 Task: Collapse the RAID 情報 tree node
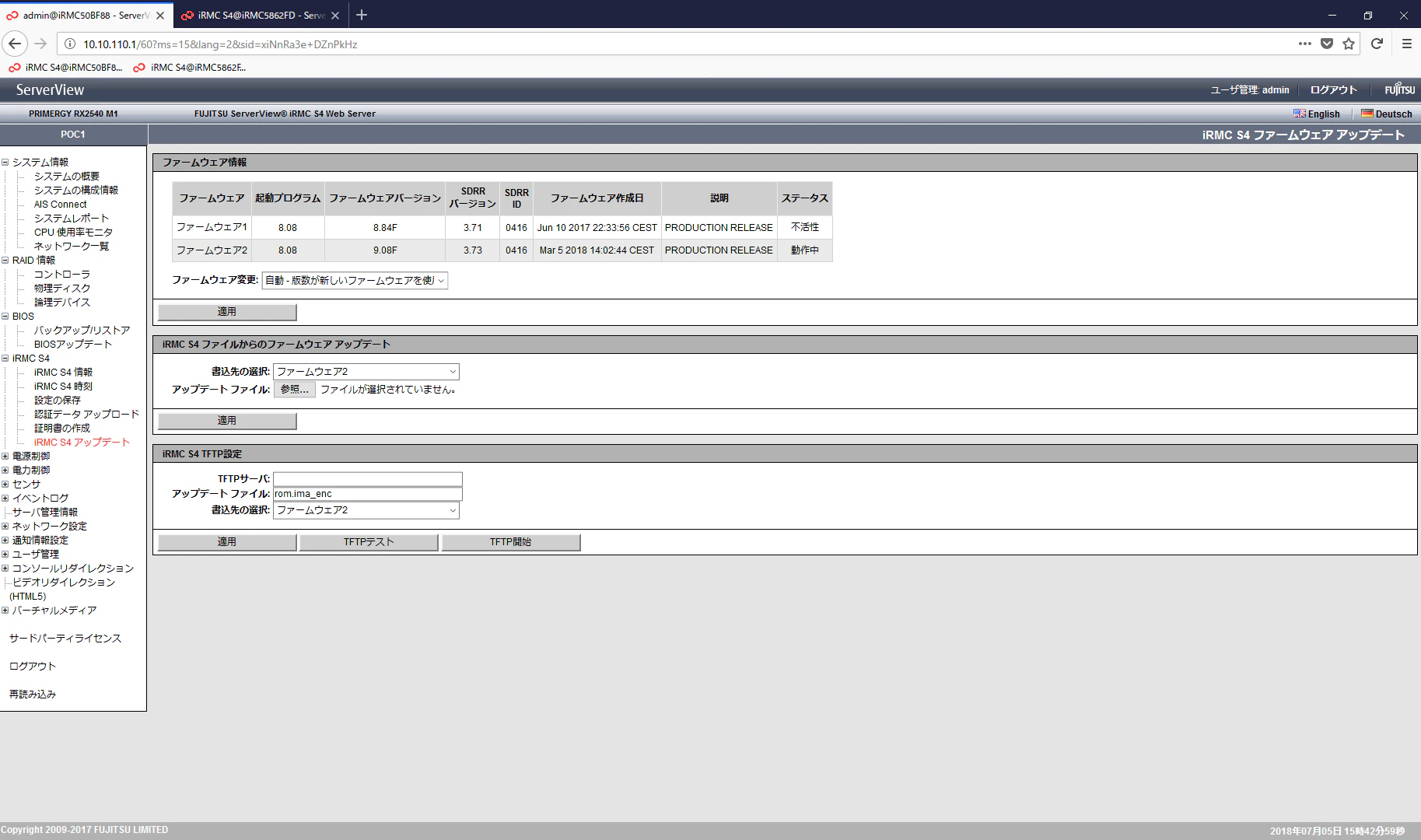(5, 261)
